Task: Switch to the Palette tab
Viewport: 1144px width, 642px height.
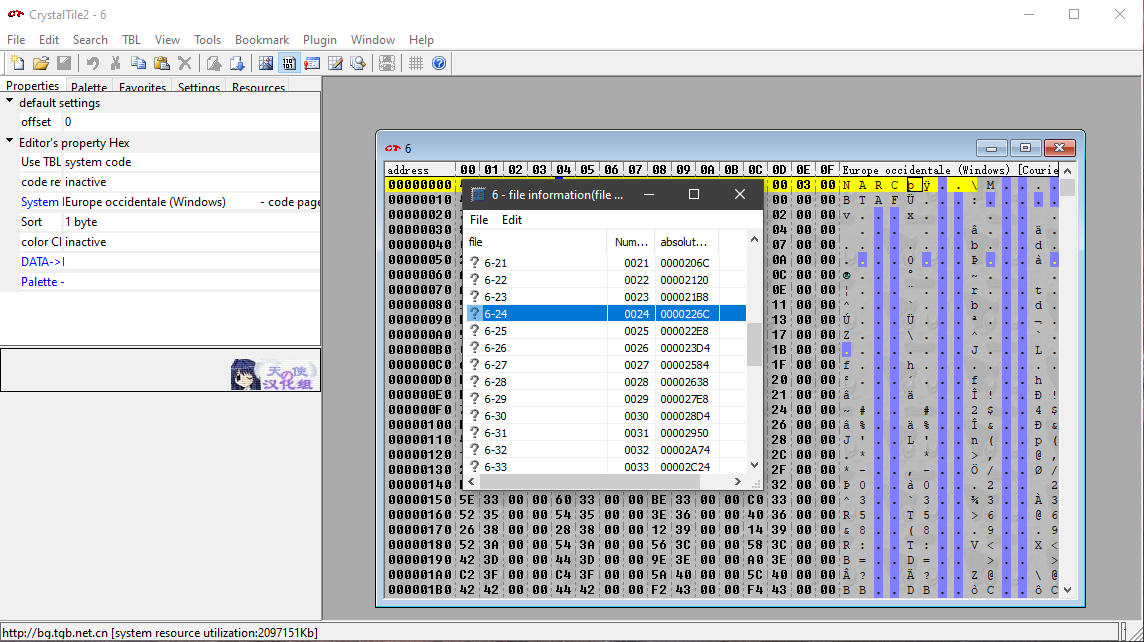Action: point(89,88)
